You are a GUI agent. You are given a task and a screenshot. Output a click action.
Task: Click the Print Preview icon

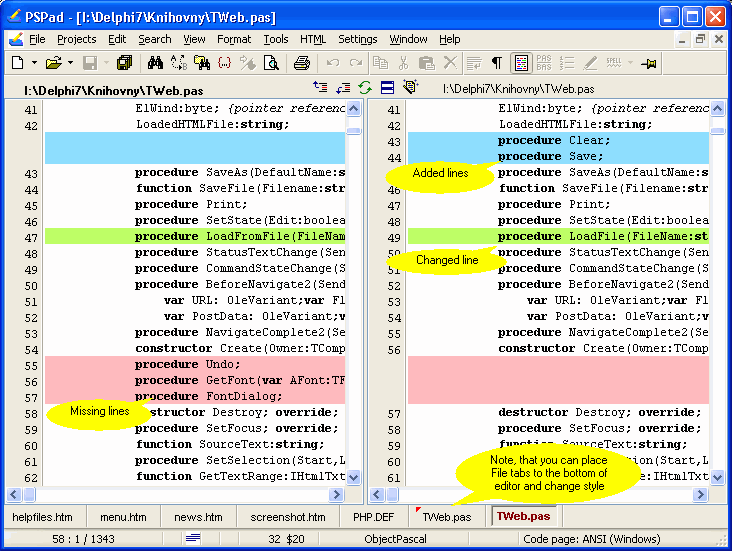coord(271,63)
